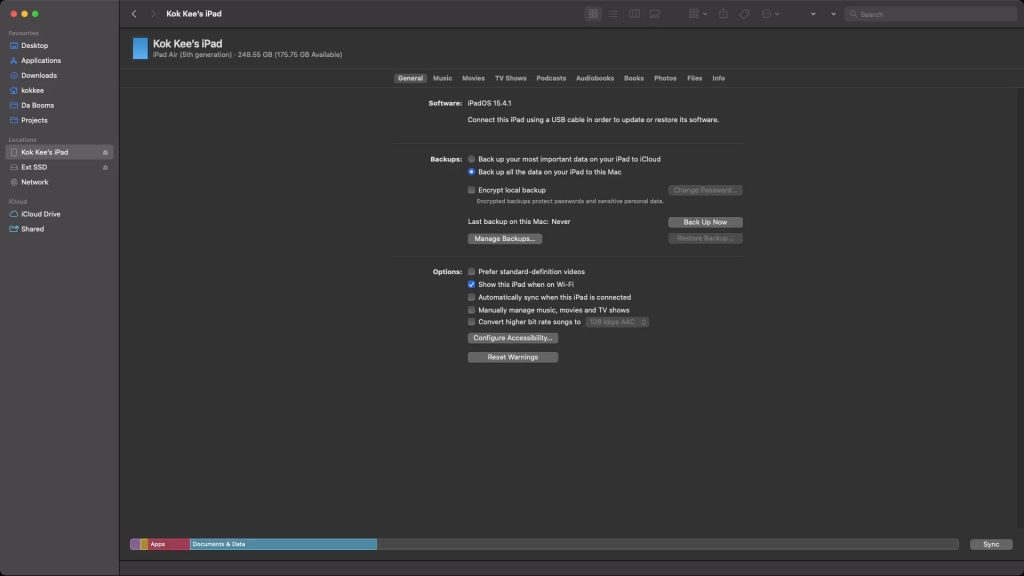Screen dimensions: 1024x576
Task: Go forward with the right arrow
Action: [x=153, y=14]
